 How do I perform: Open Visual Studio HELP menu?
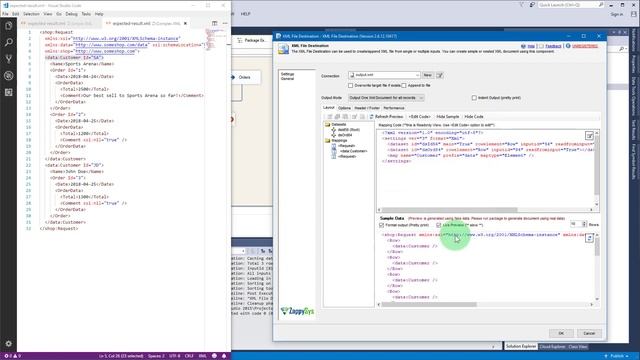point(245,14)
